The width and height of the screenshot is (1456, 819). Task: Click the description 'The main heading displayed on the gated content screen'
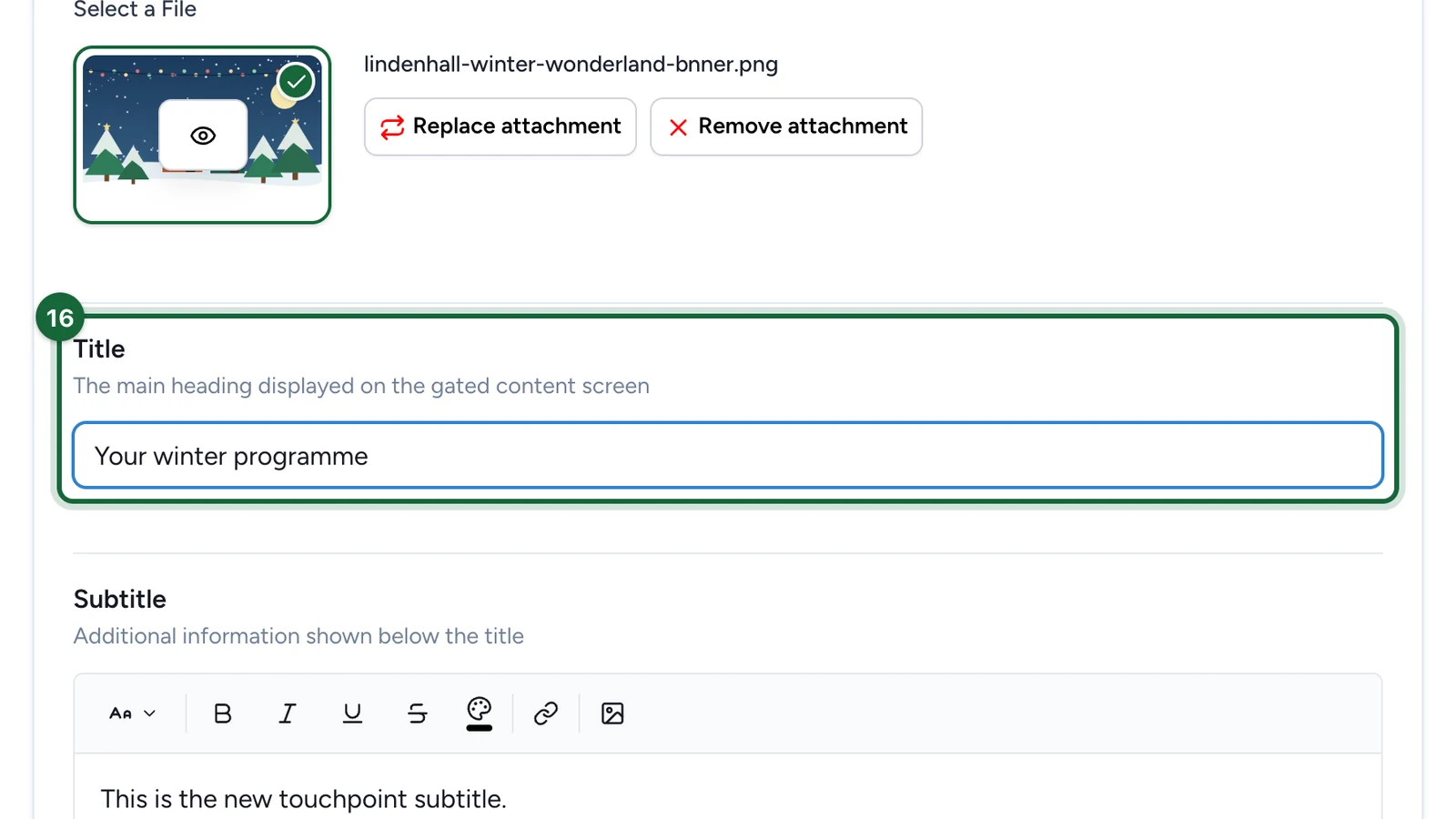point(361,386)
